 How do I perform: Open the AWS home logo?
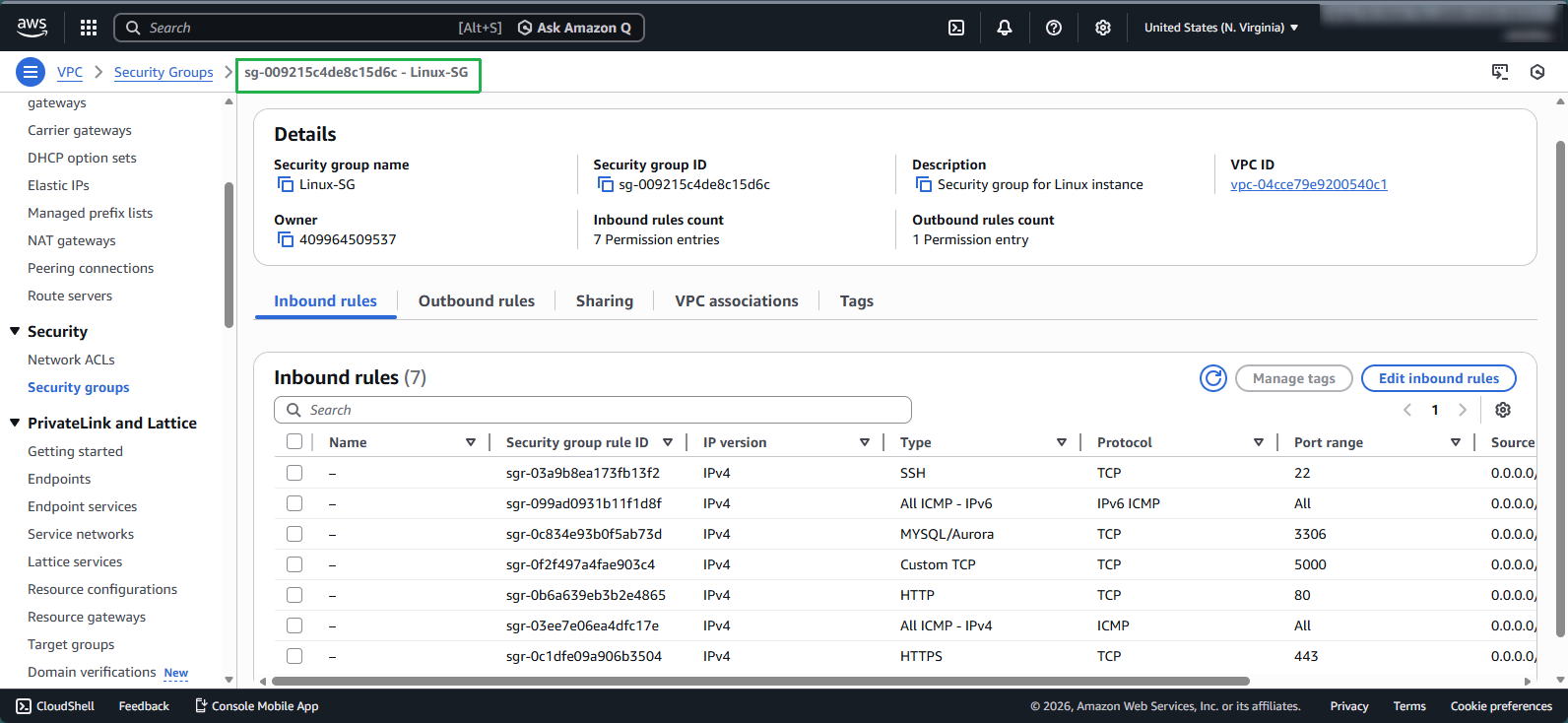tap(32, 28)
